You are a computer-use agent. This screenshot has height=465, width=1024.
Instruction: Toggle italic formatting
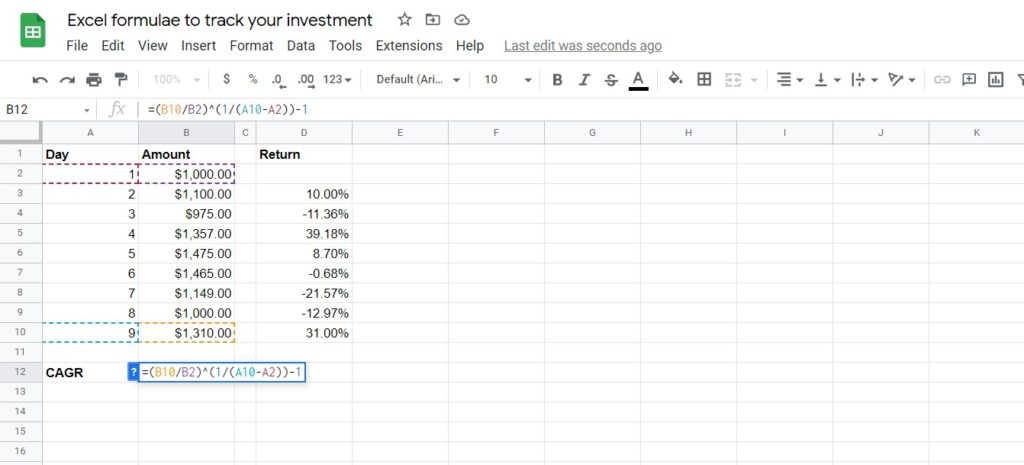pos(584,80)
